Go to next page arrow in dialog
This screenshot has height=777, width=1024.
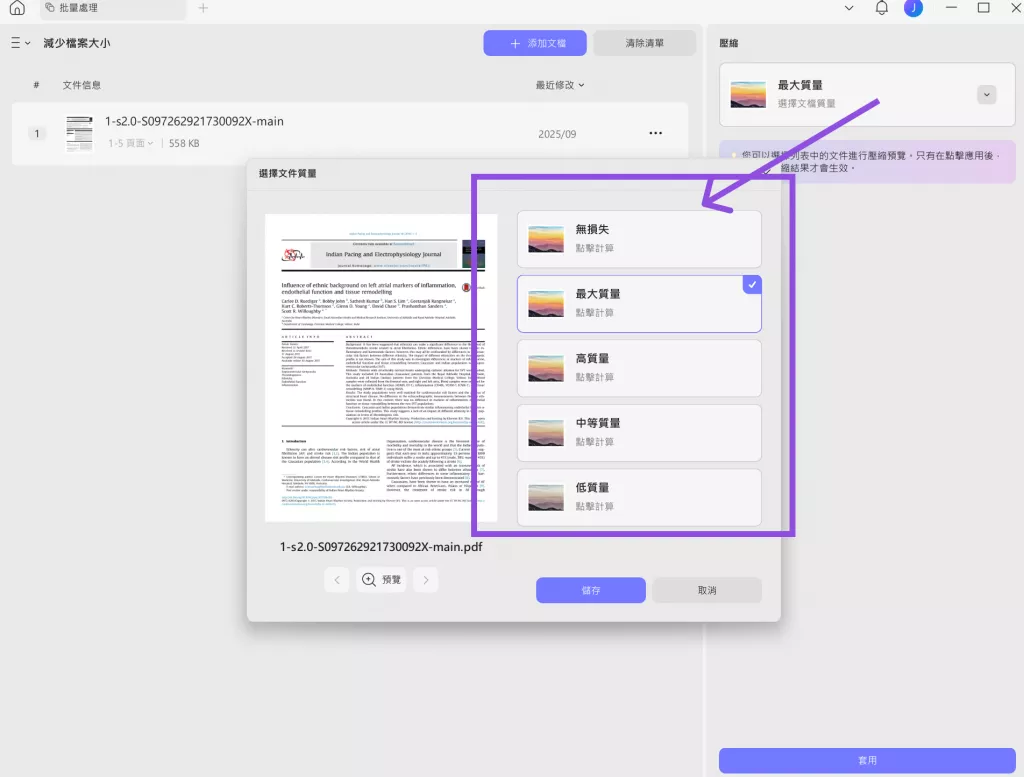(426, 580)
